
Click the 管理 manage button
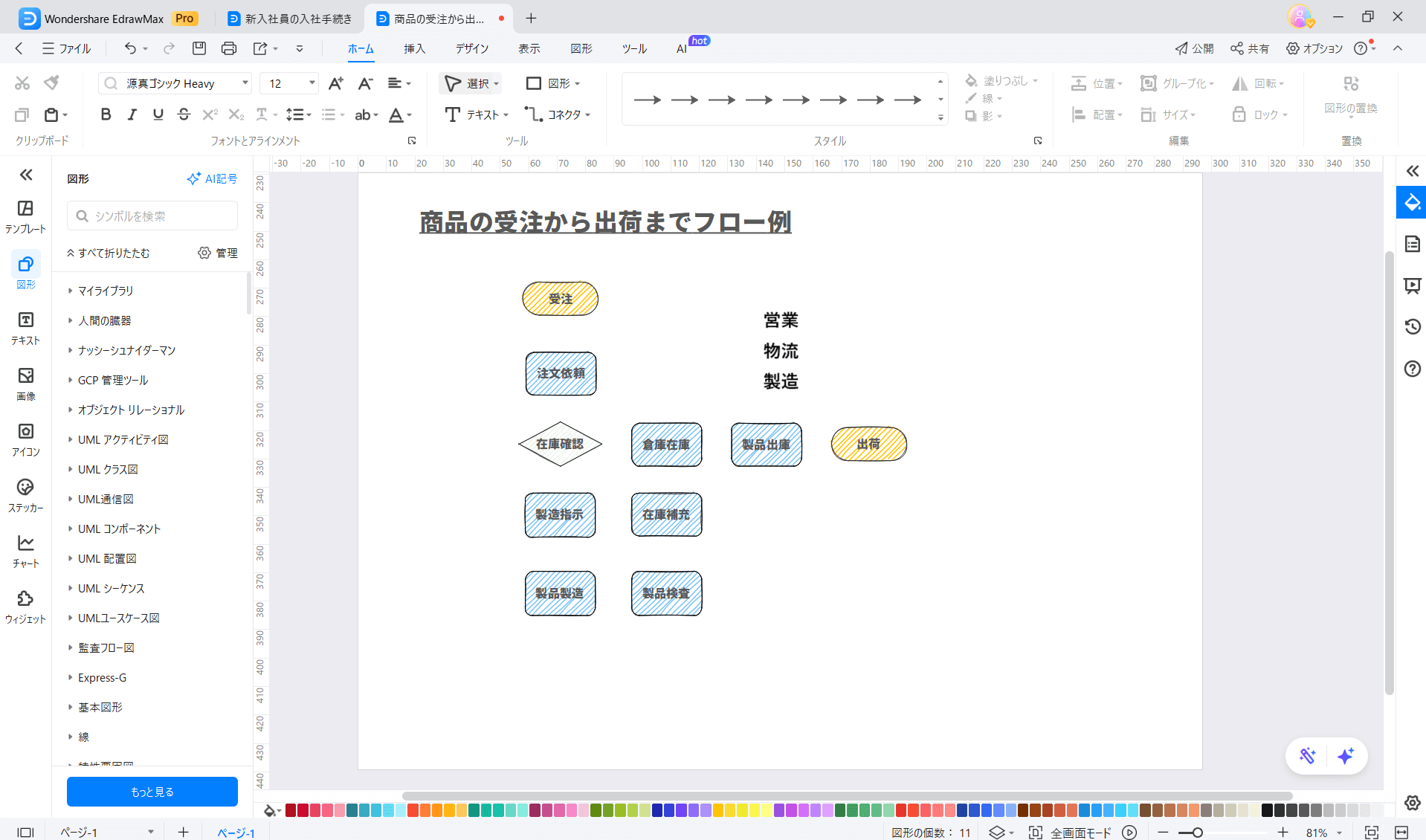pos(218,253)
